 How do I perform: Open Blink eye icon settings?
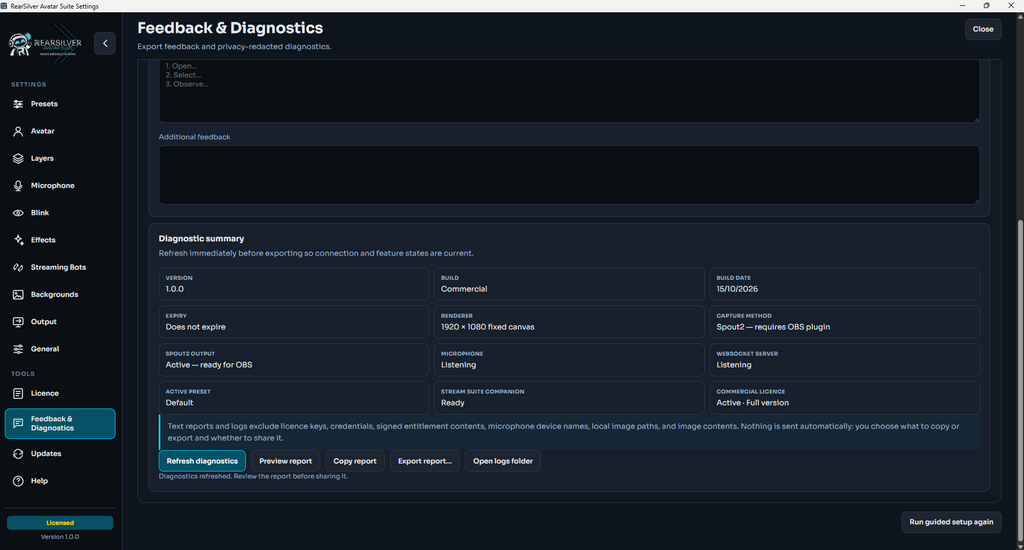tap(18, 213)
